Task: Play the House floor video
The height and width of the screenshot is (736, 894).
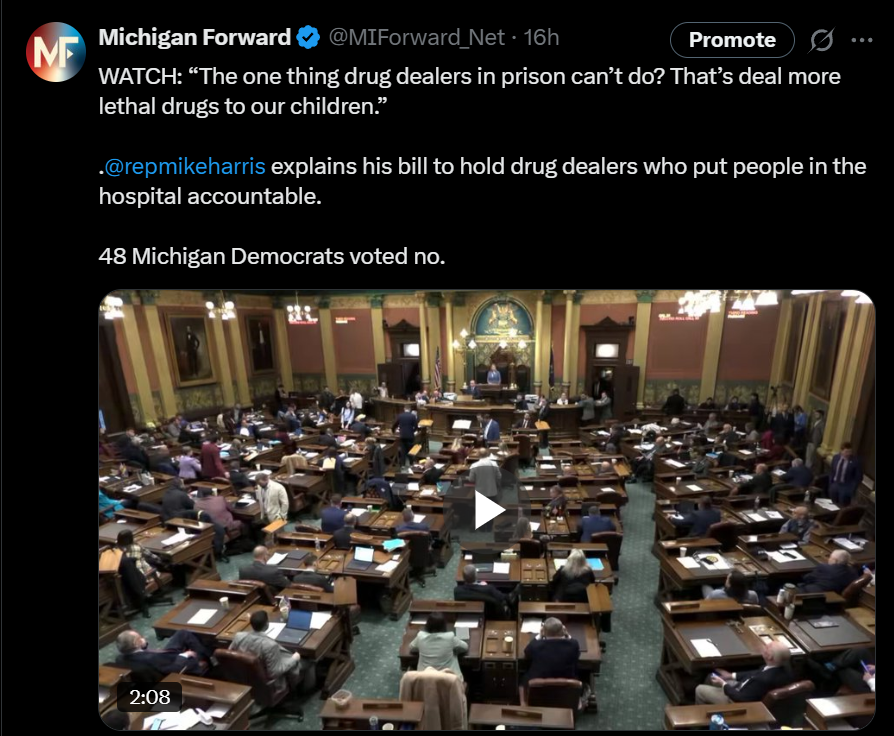Action: tap(488, 510)
